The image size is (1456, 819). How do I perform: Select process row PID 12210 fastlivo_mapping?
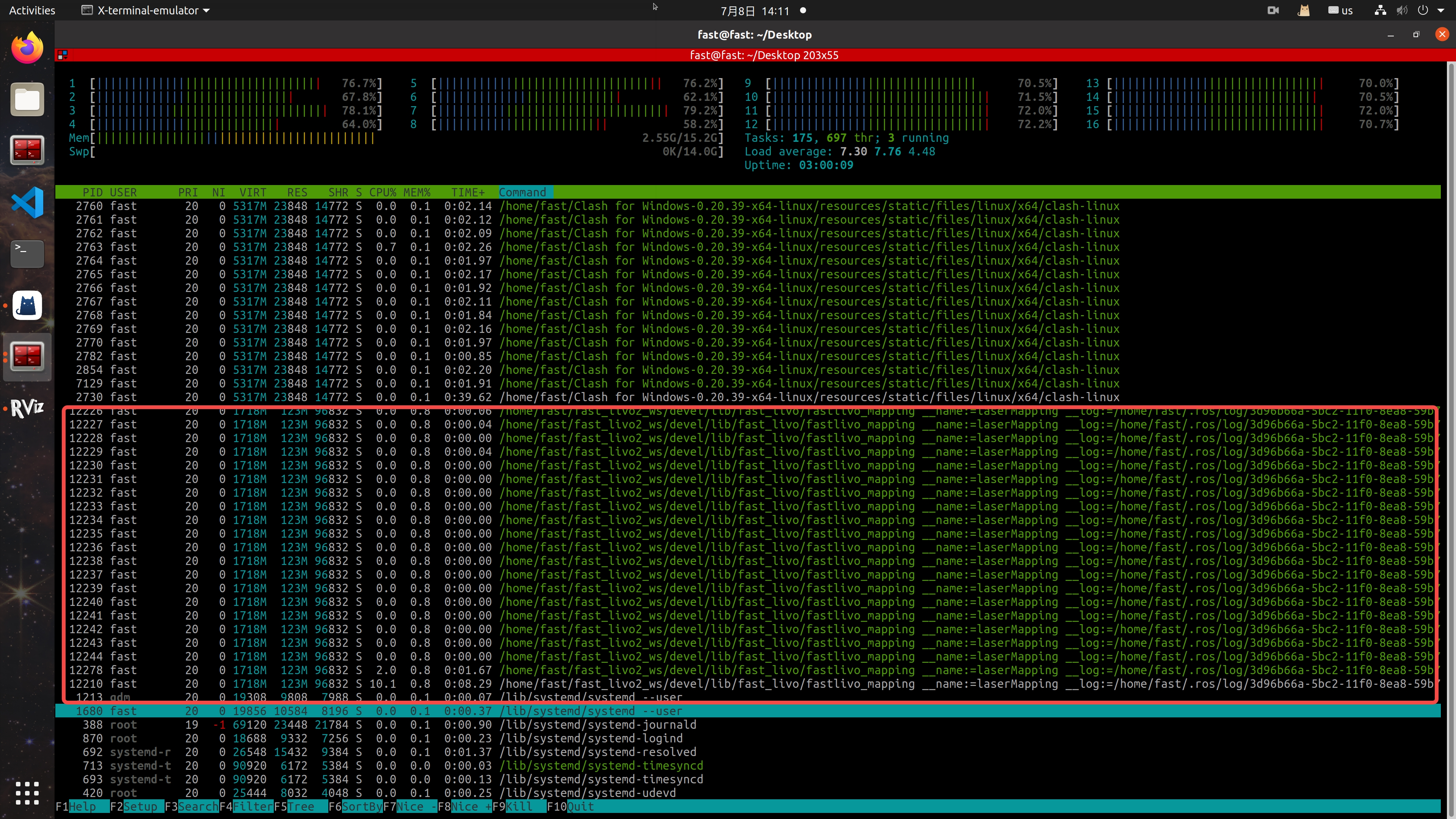coord(747,683)
